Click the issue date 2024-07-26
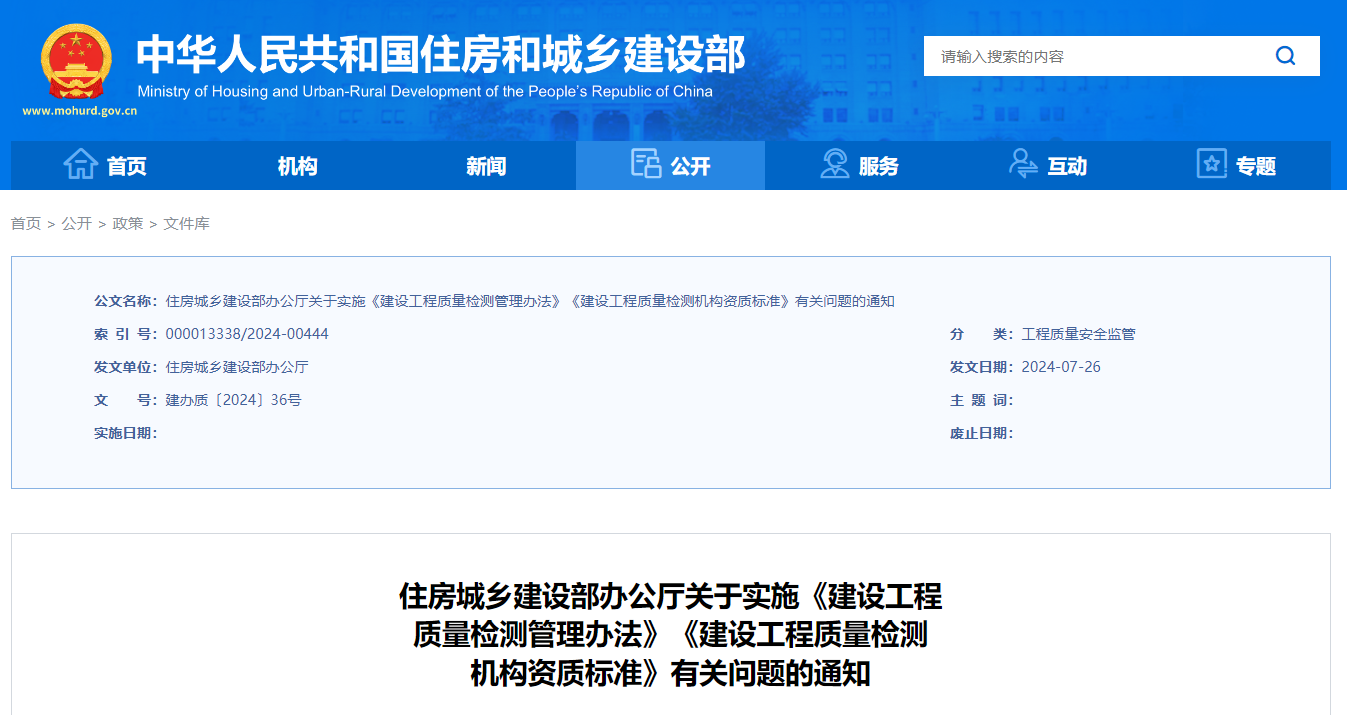The width and height of the screenshot is (1347, 715). (x=1061, y=367)
